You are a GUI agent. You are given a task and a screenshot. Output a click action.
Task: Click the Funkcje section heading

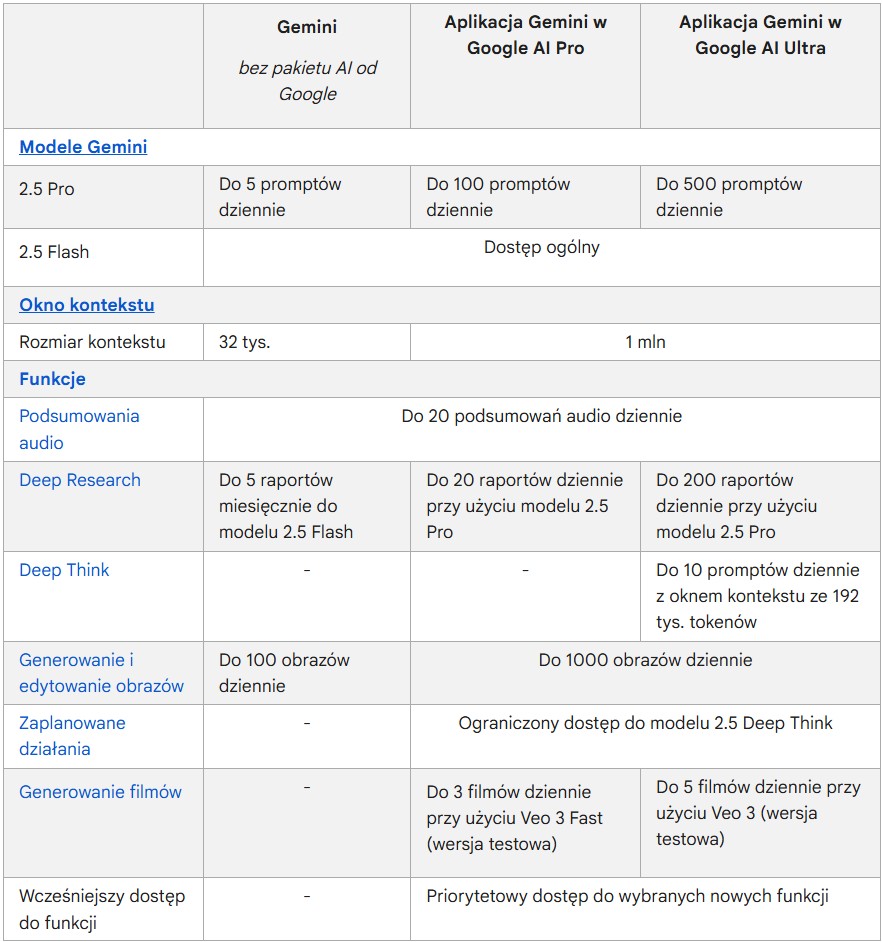point(52,379)
